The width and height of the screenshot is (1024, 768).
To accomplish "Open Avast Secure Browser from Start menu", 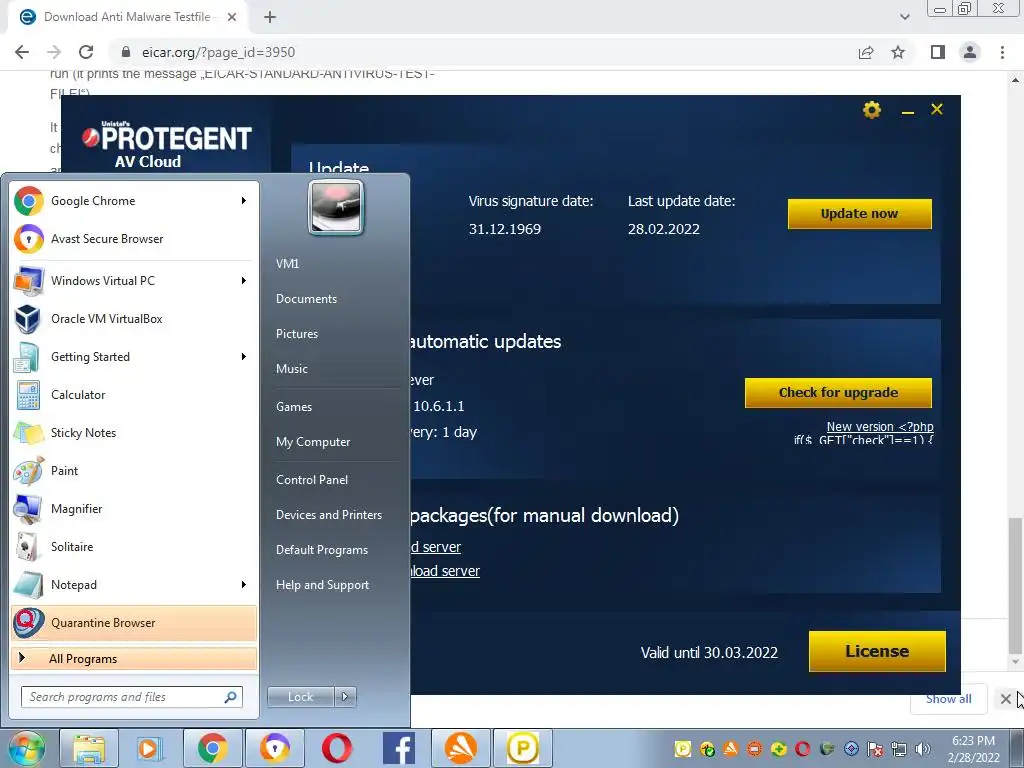I will point(134,238).
